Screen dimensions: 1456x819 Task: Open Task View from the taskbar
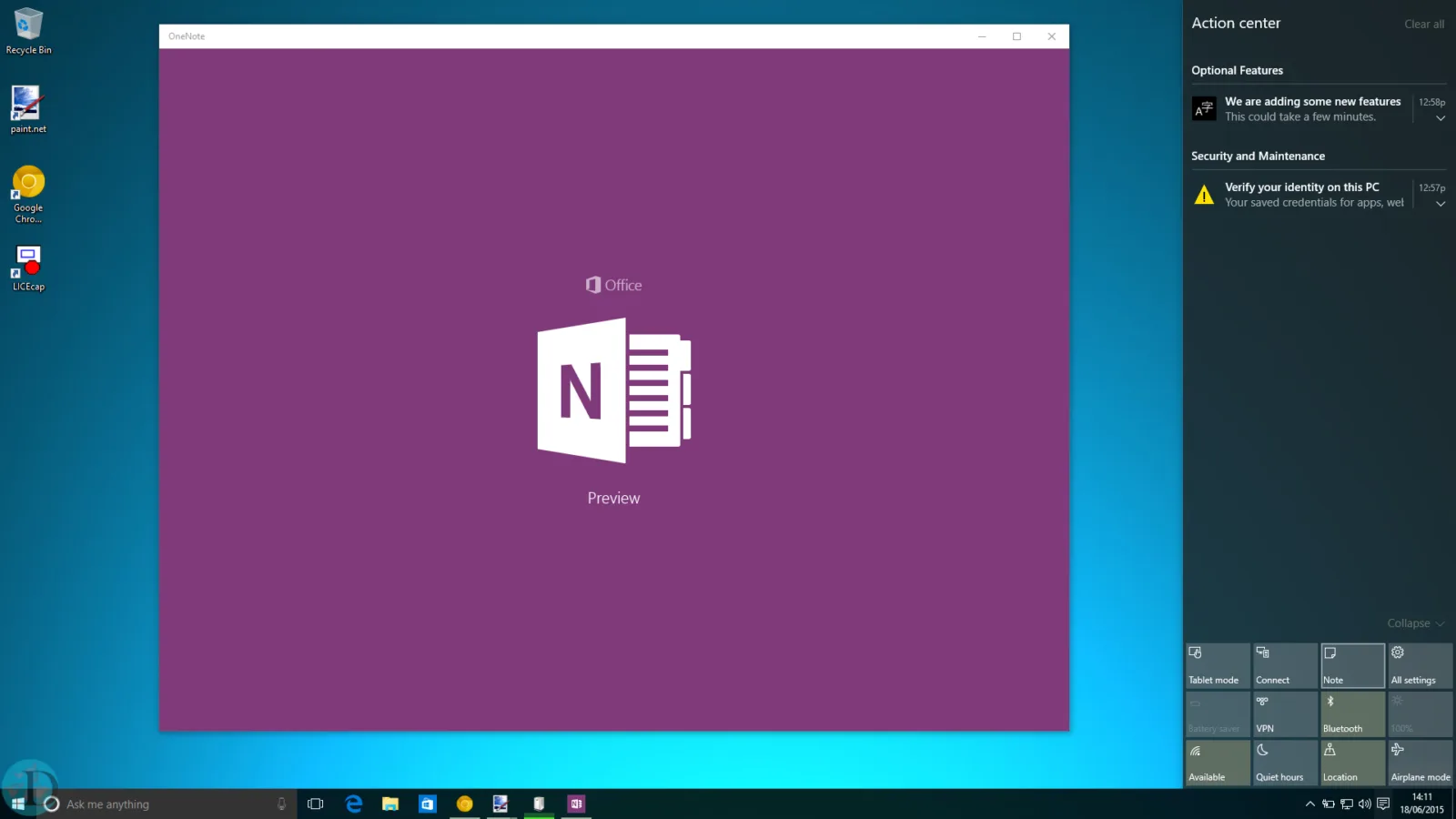pos(316,804)
